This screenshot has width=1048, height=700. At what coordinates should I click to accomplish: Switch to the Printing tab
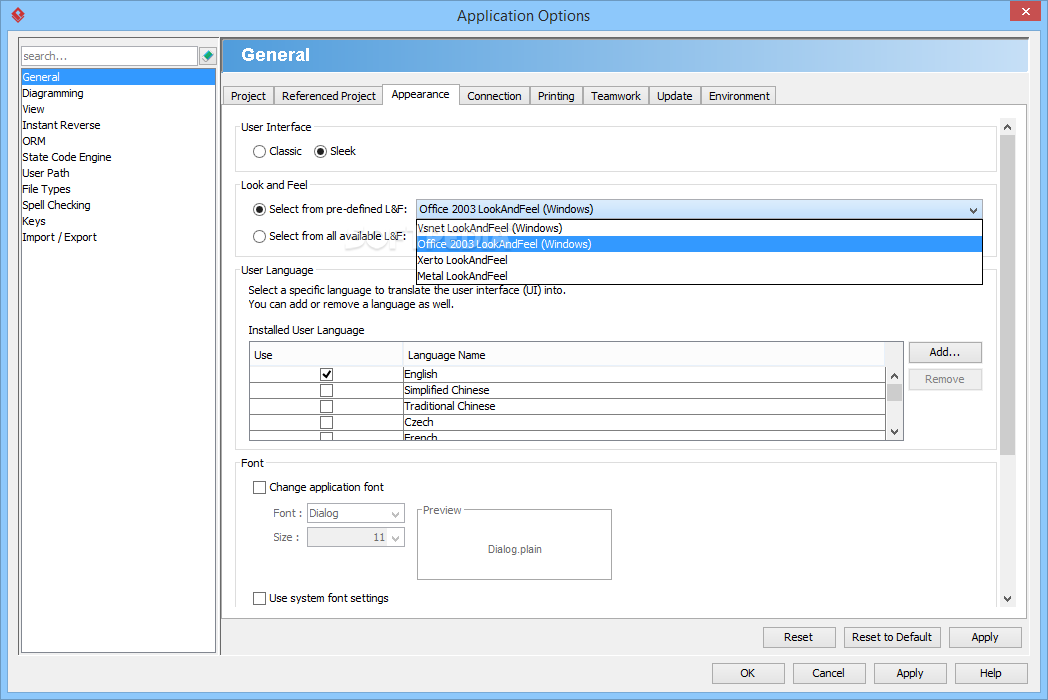coord(556,96)
